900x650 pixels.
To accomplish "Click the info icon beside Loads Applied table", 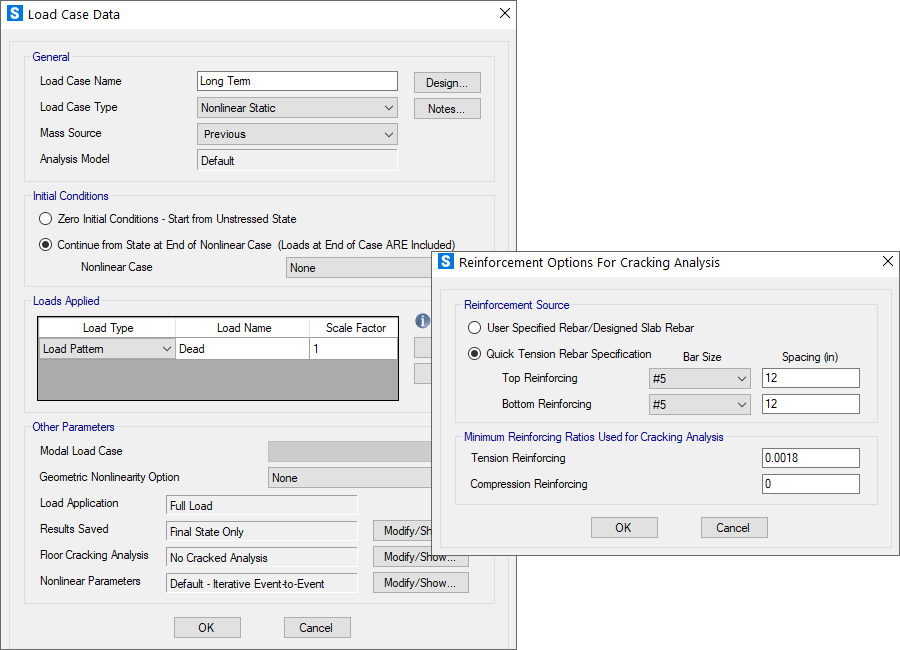I will (x=423, y=322).
